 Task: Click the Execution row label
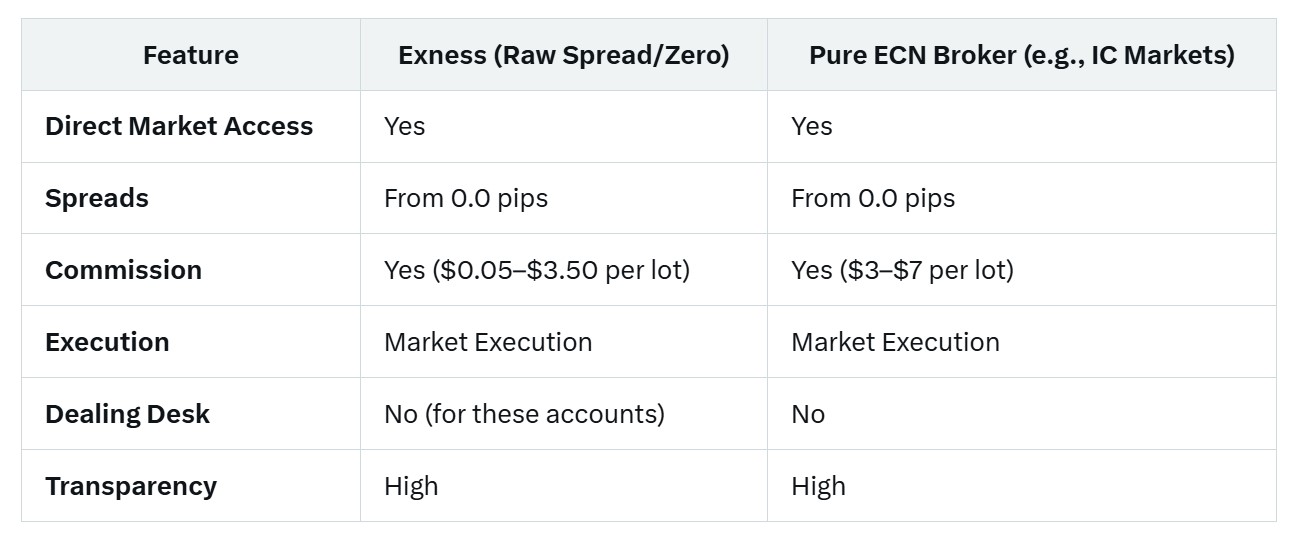(x=107, y=342)
